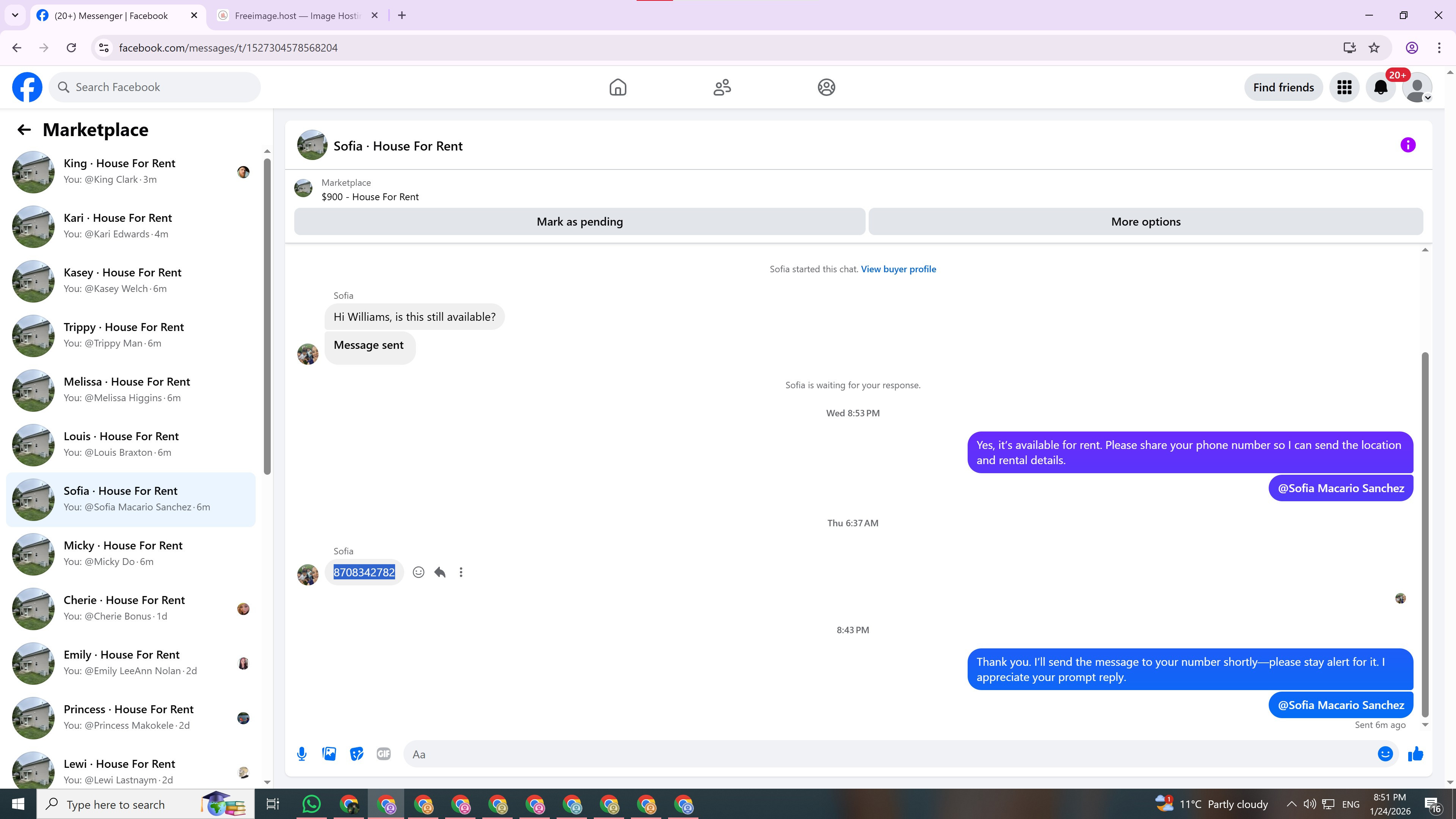The width and height of the screenshot is (1456, 819).
Task: Click Mark as pending button
Action: pyautogui.click(x=579, y=221)
